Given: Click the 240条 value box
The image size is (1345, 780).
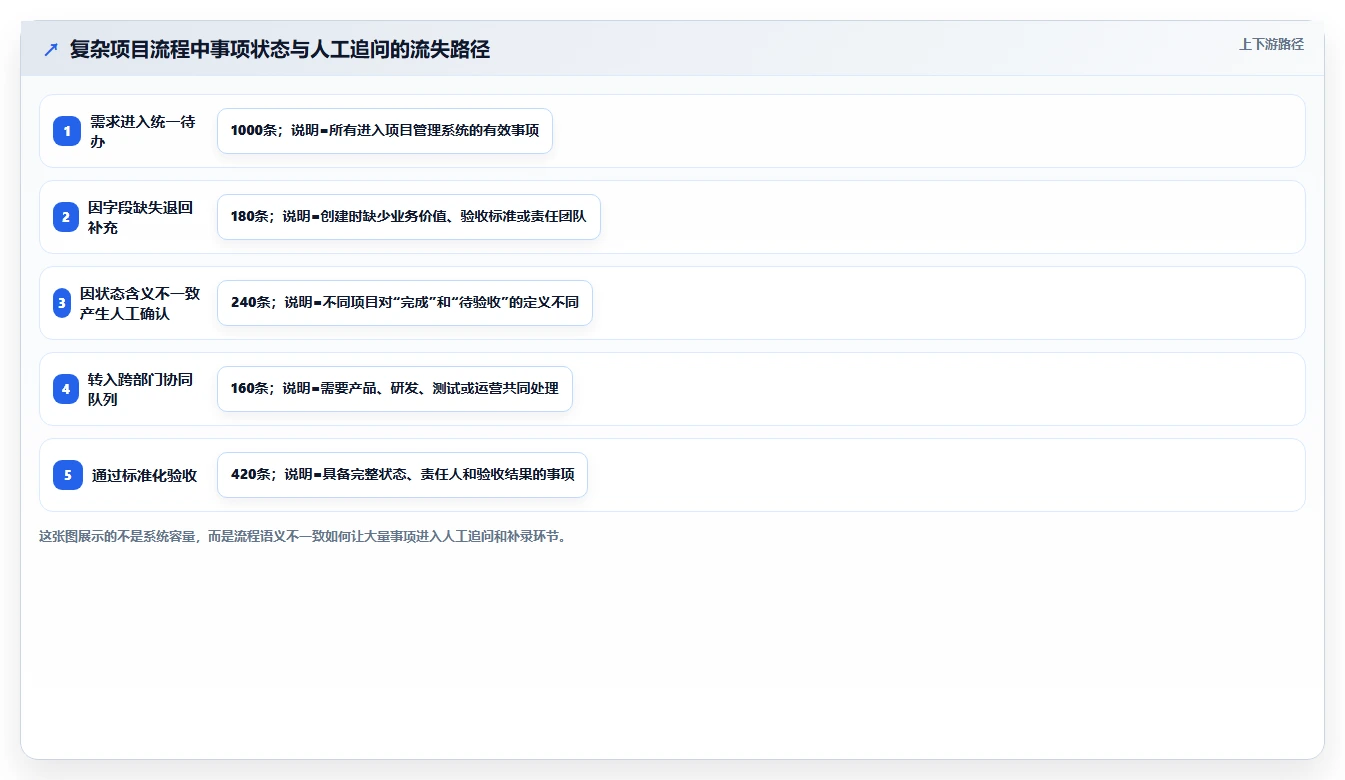Looking at the screenshot, I should 405,303.
